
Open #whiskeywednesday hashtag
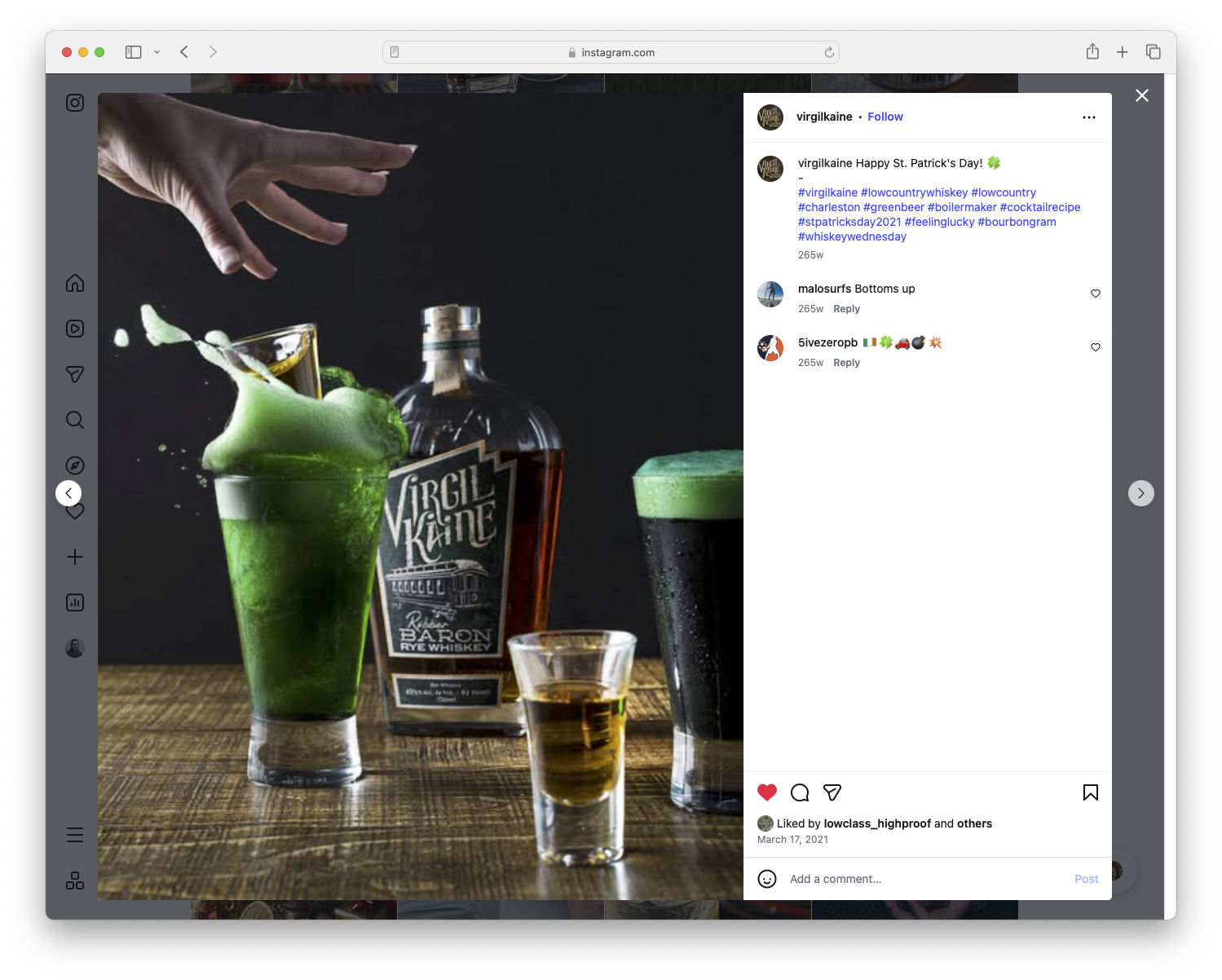852,236
